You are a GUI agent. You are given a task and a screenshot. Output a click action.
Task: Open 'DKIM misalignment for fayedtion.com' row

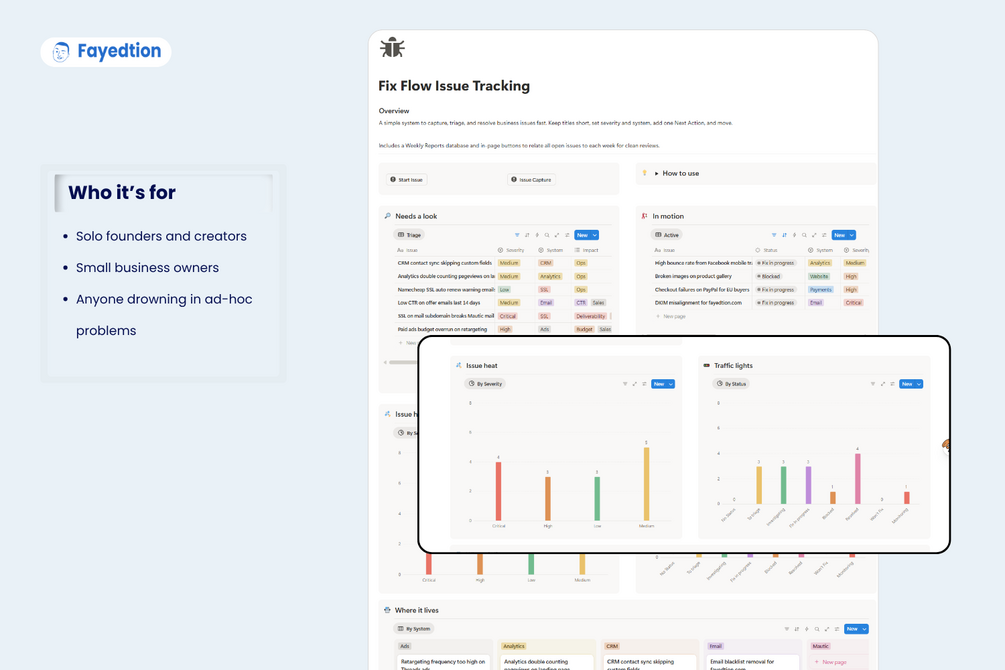click(x=698, y=303)
